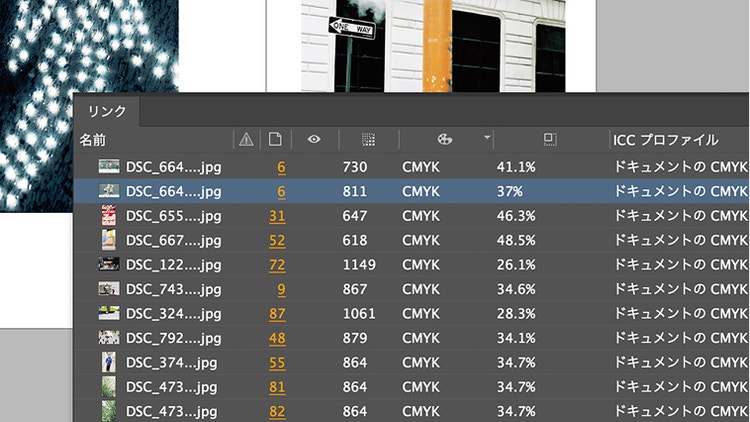The image size is (750, 422).
Task: Click CMYK in the DSC_122....jpg row
Action: pos(421,265)
